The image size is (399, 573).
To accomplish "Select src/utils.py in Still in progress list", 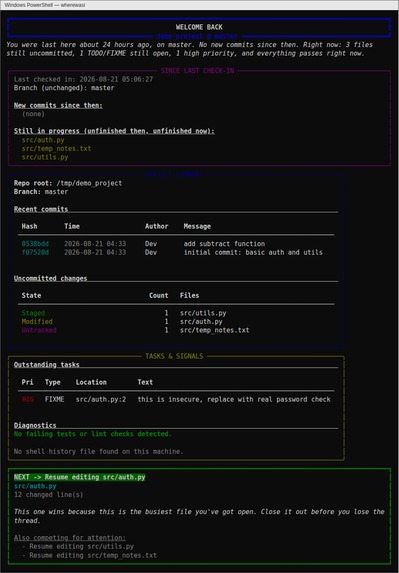I will [45, 158].
